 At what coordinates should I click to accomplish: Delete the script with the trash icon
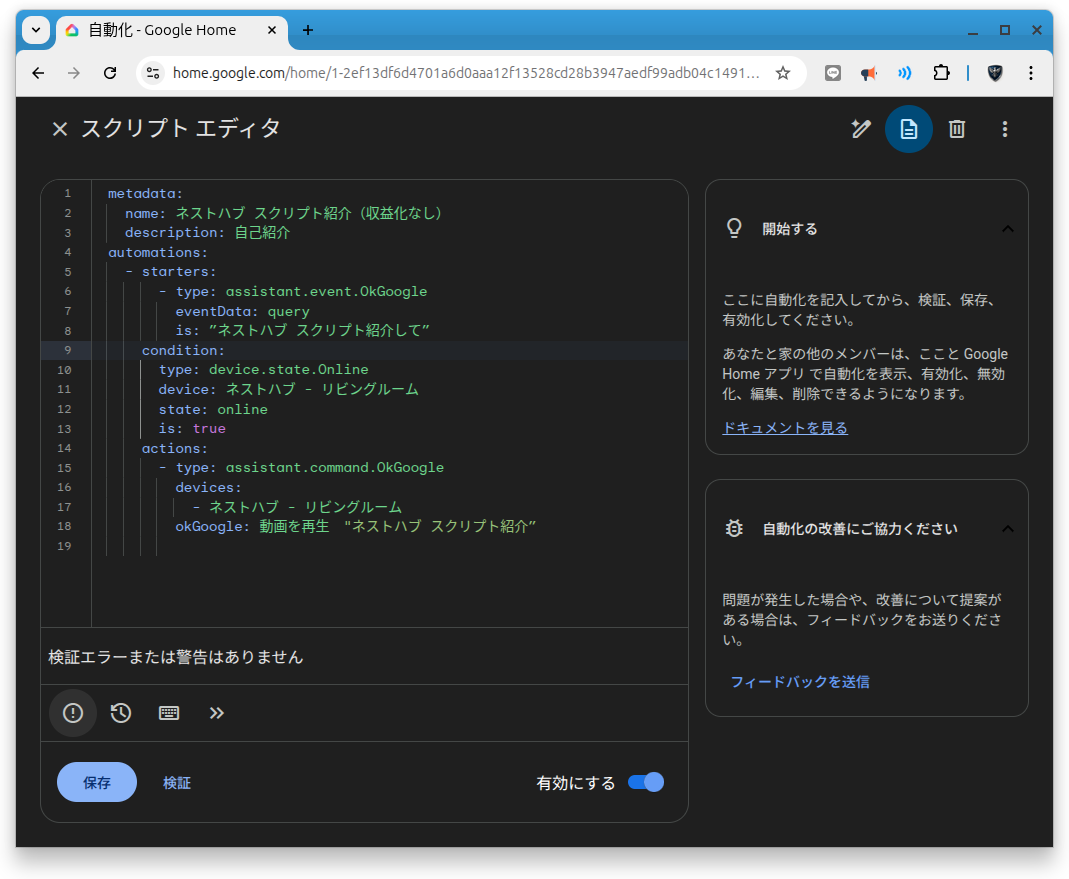click(956, 129)
